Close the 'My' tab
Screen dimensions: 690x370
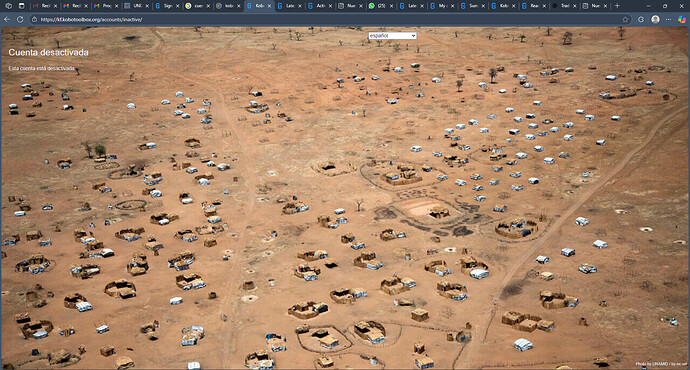pyautogui.click(x=453, y=6)
